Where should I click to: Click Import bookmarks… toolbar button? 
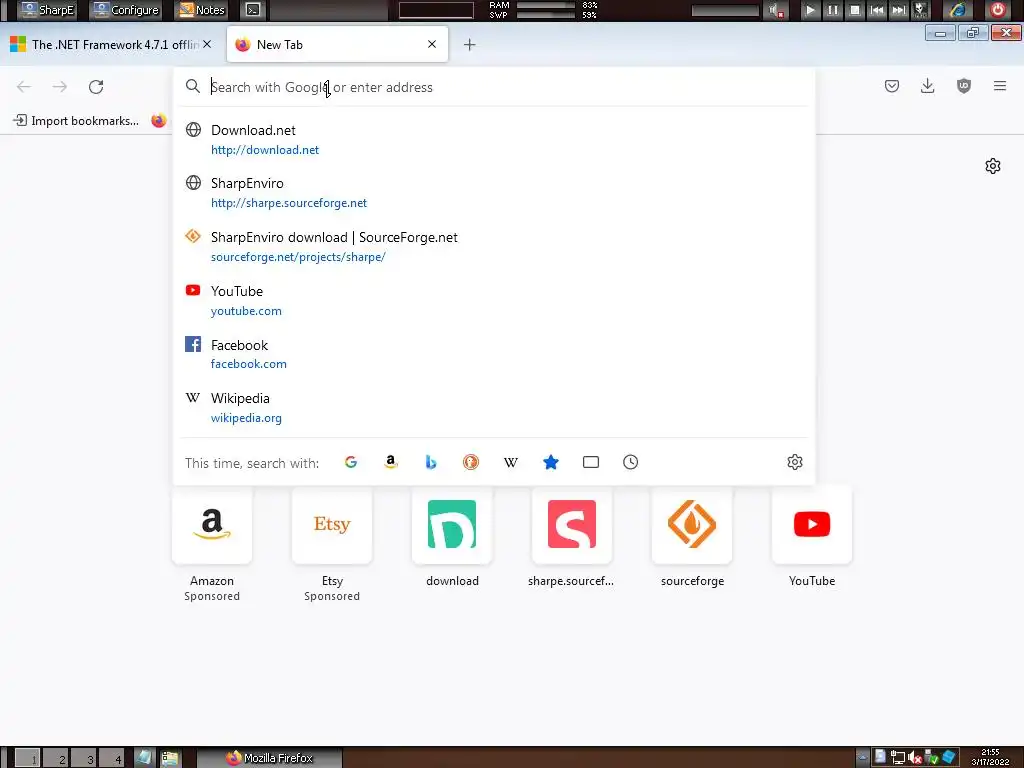click(76, 121)
